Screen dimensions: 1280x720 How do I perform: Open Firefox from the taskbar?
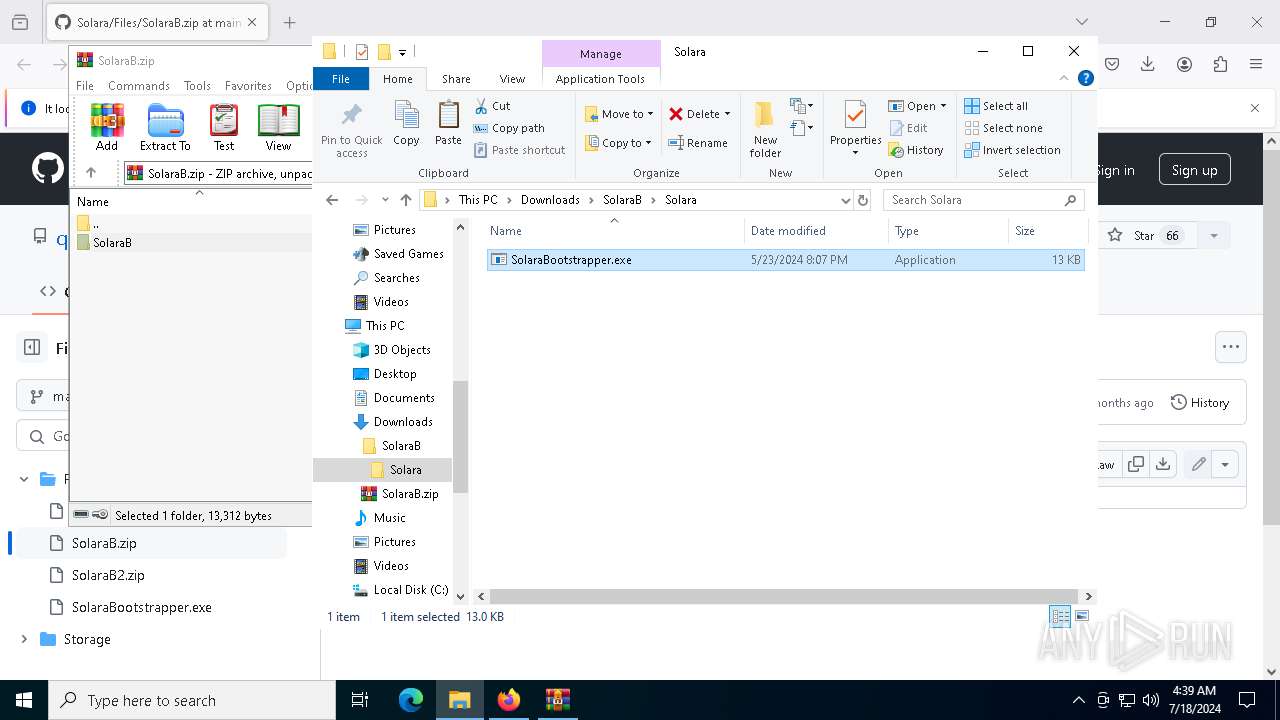pos(509,700)
